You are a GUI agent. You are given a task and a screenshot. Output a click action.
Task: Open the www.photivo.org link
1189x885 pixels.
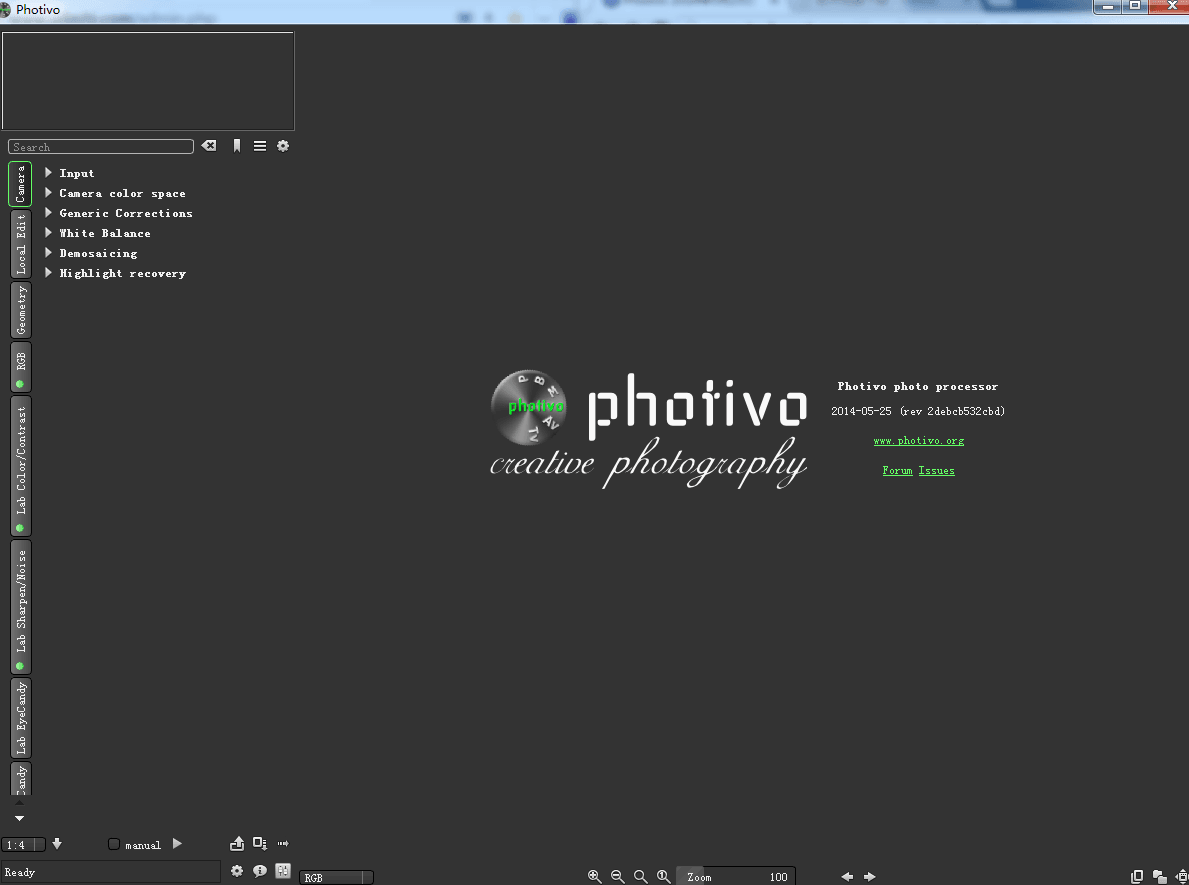coord(919,440)
